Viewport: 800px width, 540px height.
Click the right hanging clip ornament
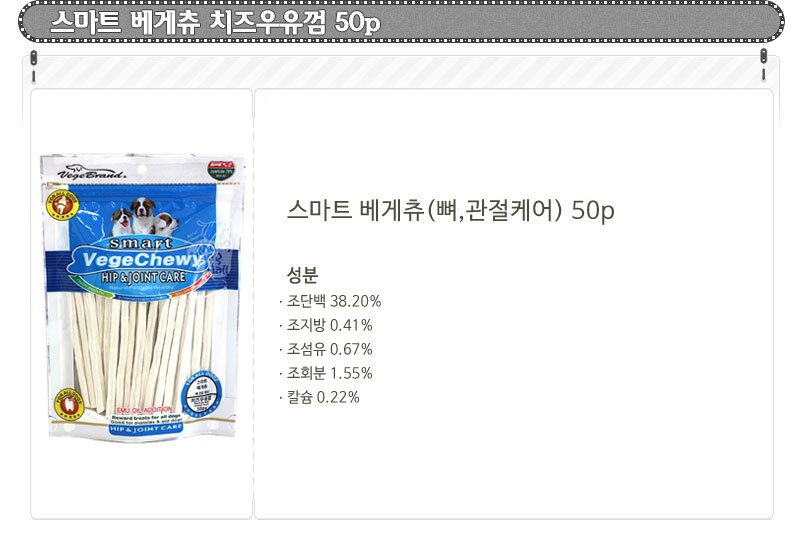coord(764,65)
